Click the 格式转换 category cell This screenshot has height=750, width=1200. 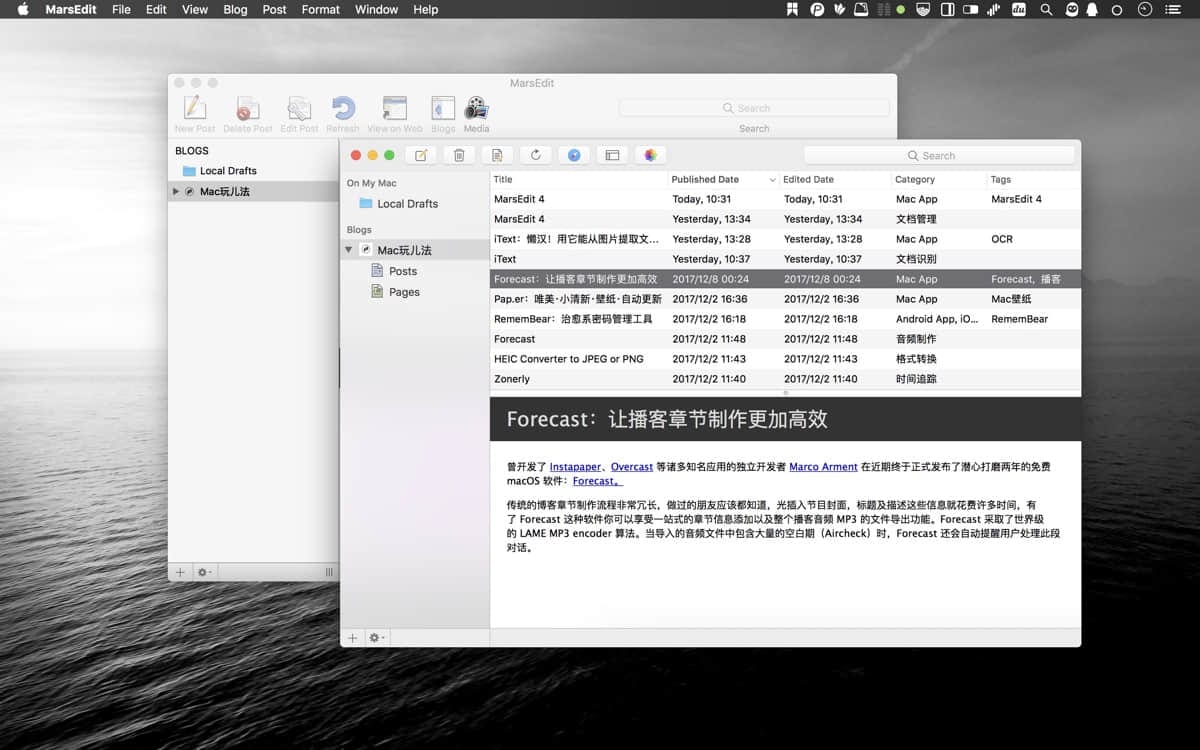click(x=916, y=359)
